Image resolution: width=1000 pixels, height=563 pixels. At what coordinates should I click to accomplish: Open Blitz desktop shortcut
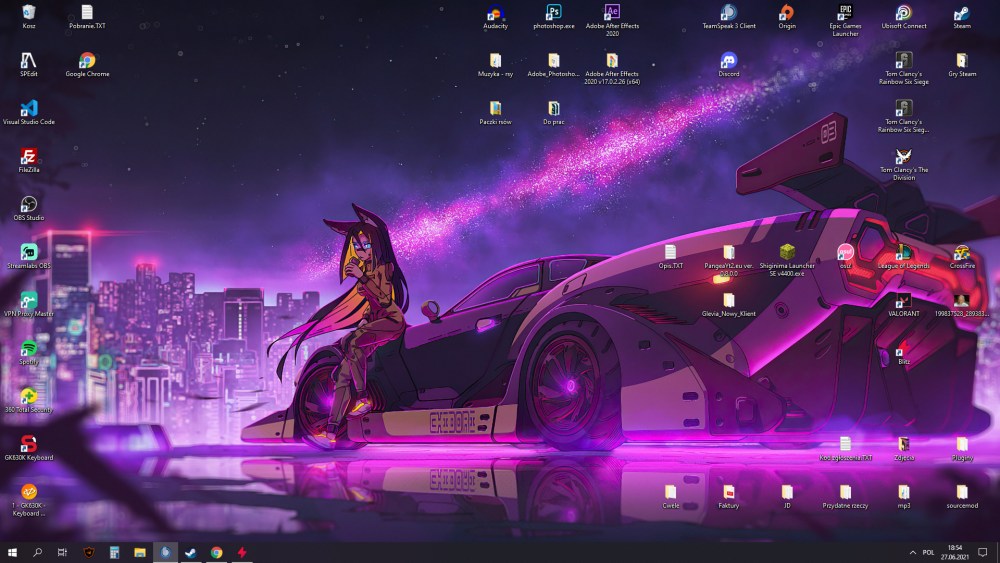click(x=904, y=351)
